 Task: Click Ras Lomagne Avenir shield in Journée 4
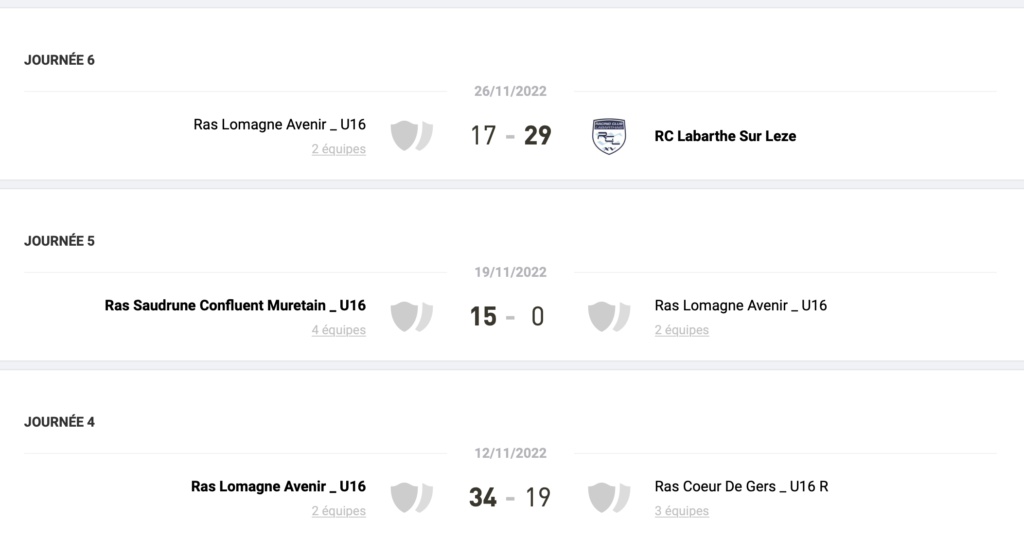(x=410, y=497)
